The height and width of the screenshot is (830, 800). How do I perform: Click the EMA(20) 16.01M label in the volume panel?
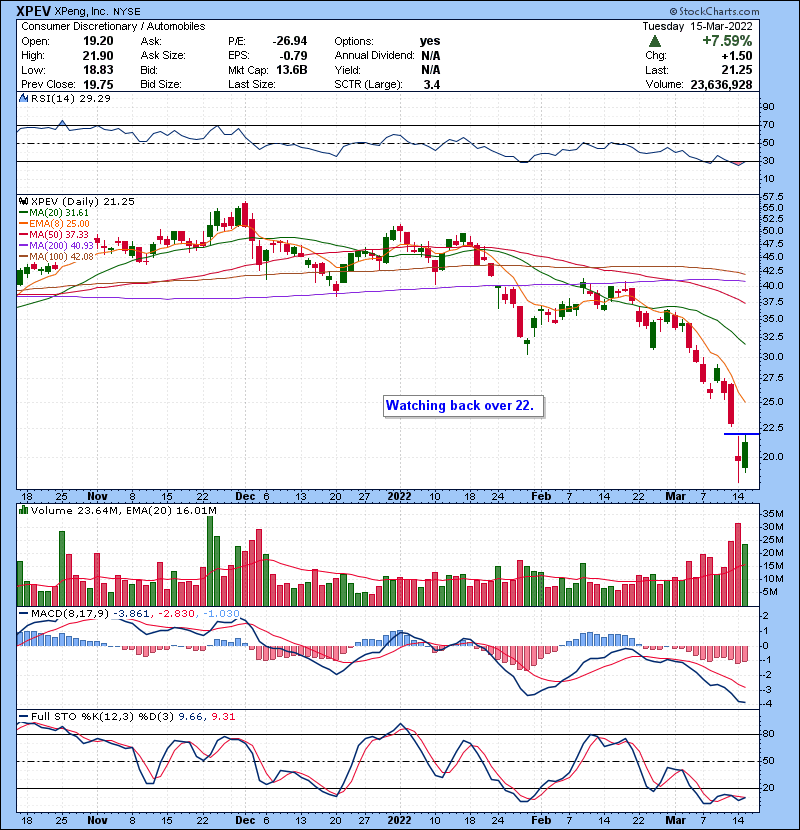(172, 510)
